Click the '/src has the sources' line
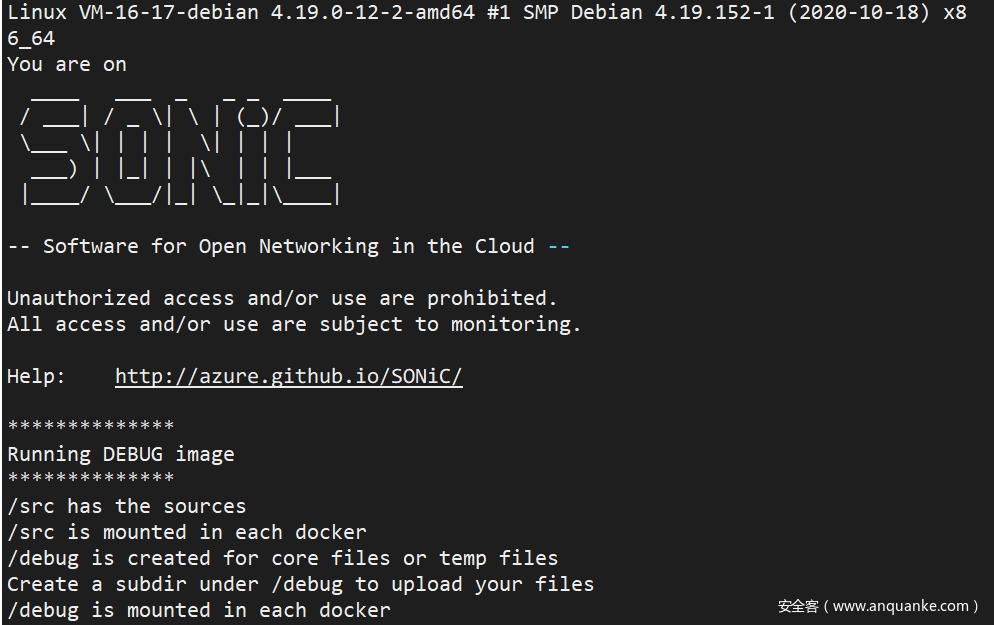The image size is (994, 625). (126, 506)
